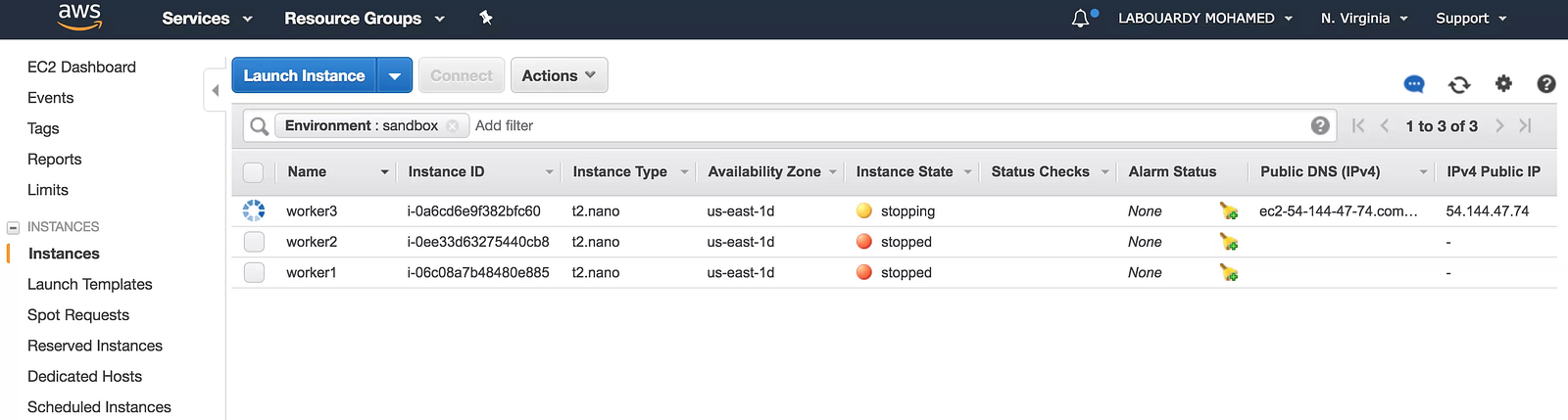This screenshot has width=1568, height=420.
Task: Click the pin shortcut icon in navbar
Action: coord(485,18)
